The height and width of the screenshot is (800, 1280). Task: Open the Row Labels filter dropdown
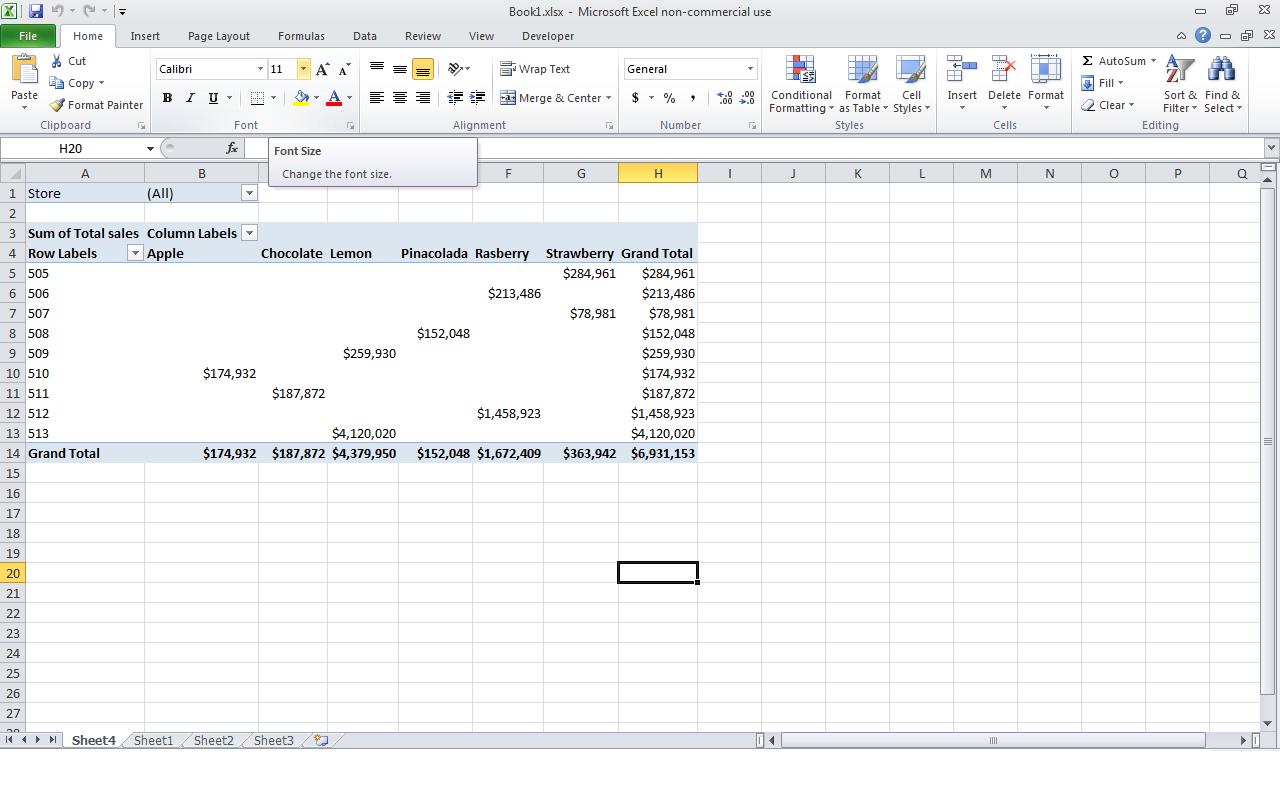(134, 253)
